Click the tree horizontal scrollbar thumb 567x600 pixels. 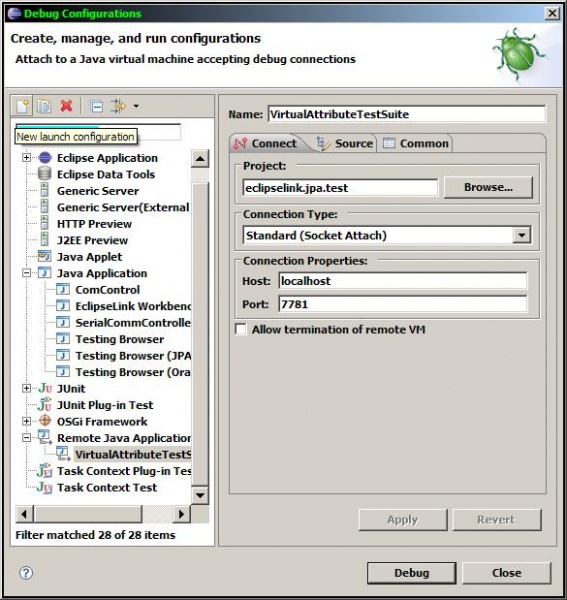[88, 514]
